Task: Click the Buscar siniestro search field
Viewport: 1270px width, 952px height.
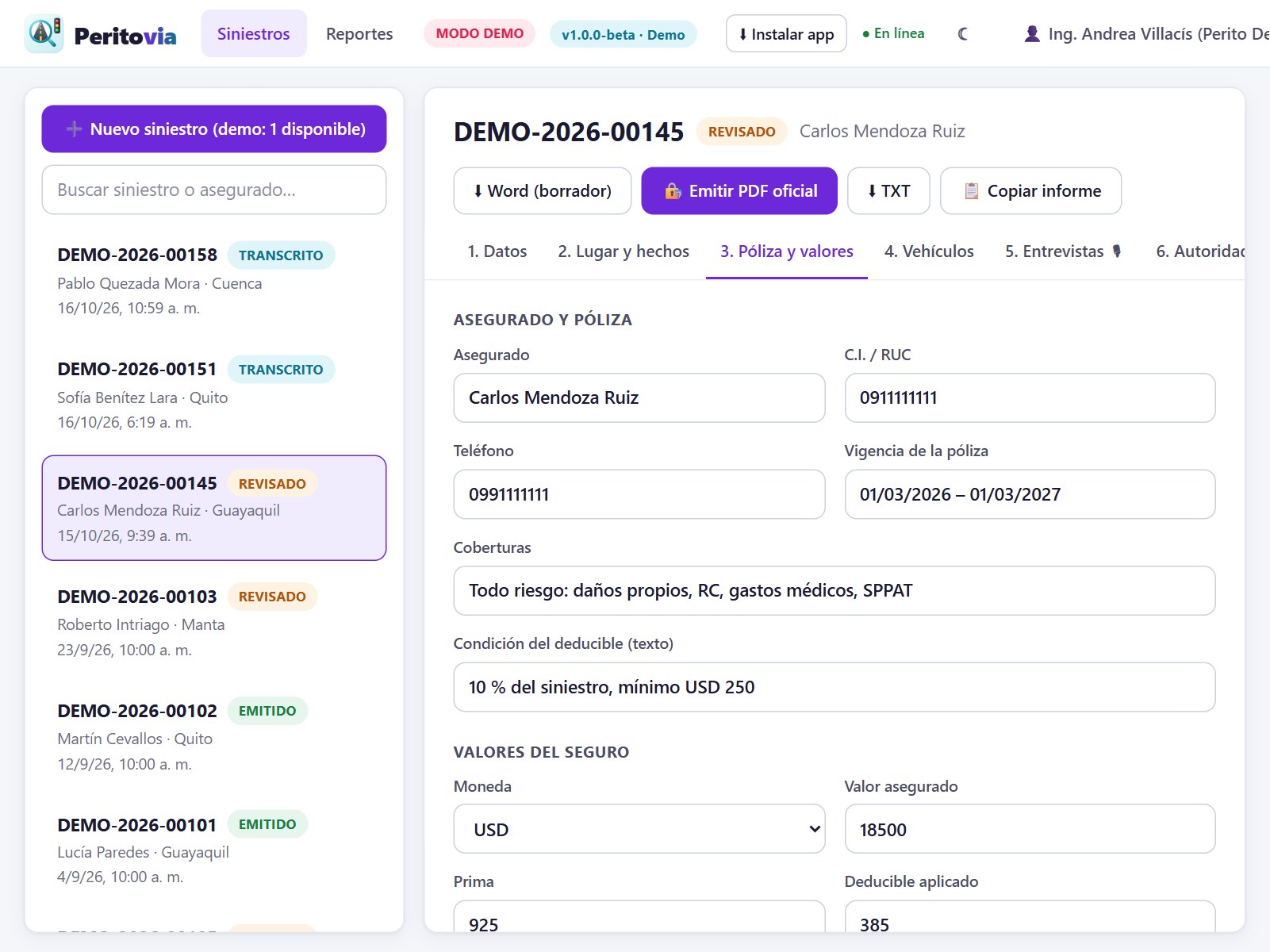Action: [214, 190]
